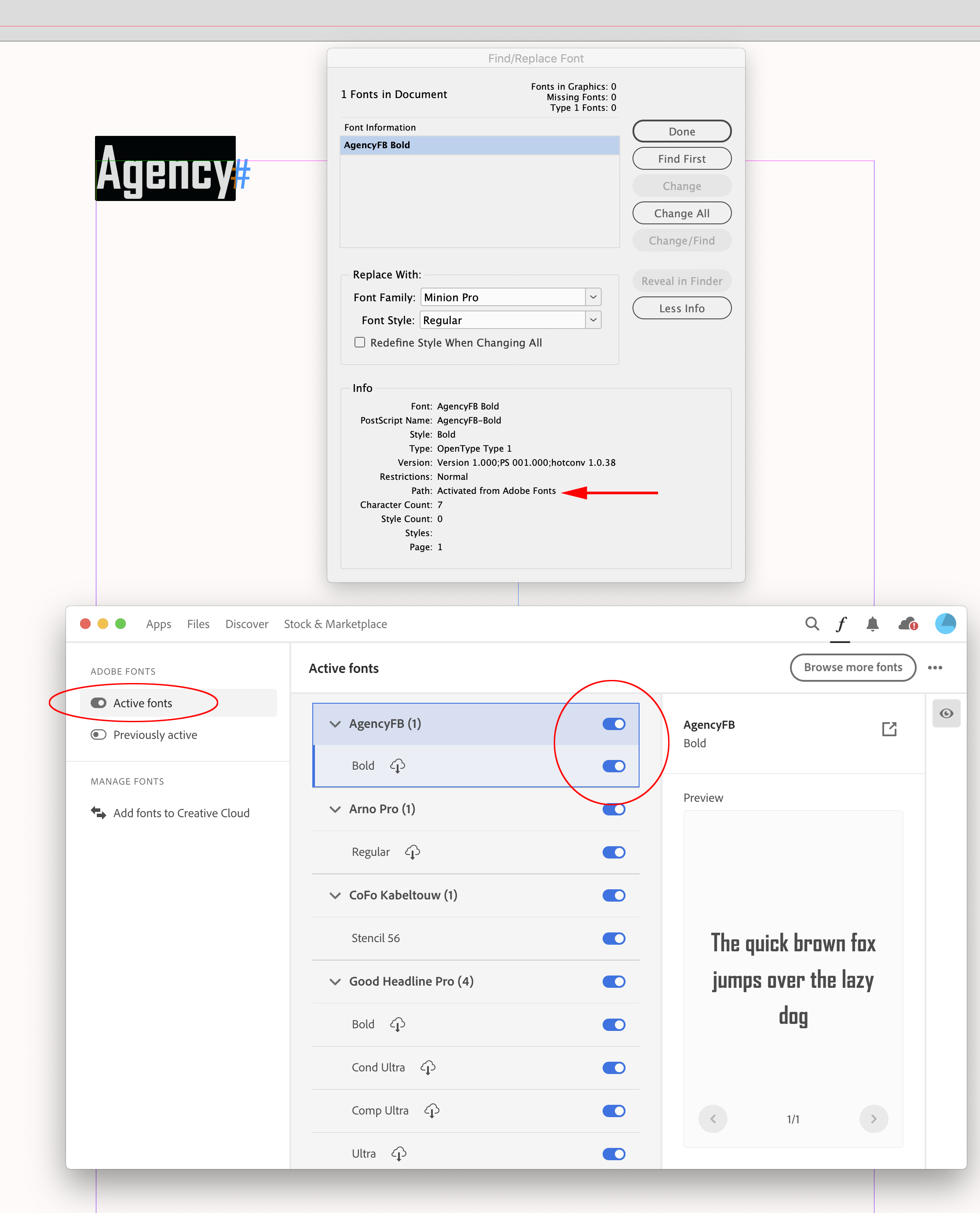Click the eye preview icon

click(x=947, y=713)
